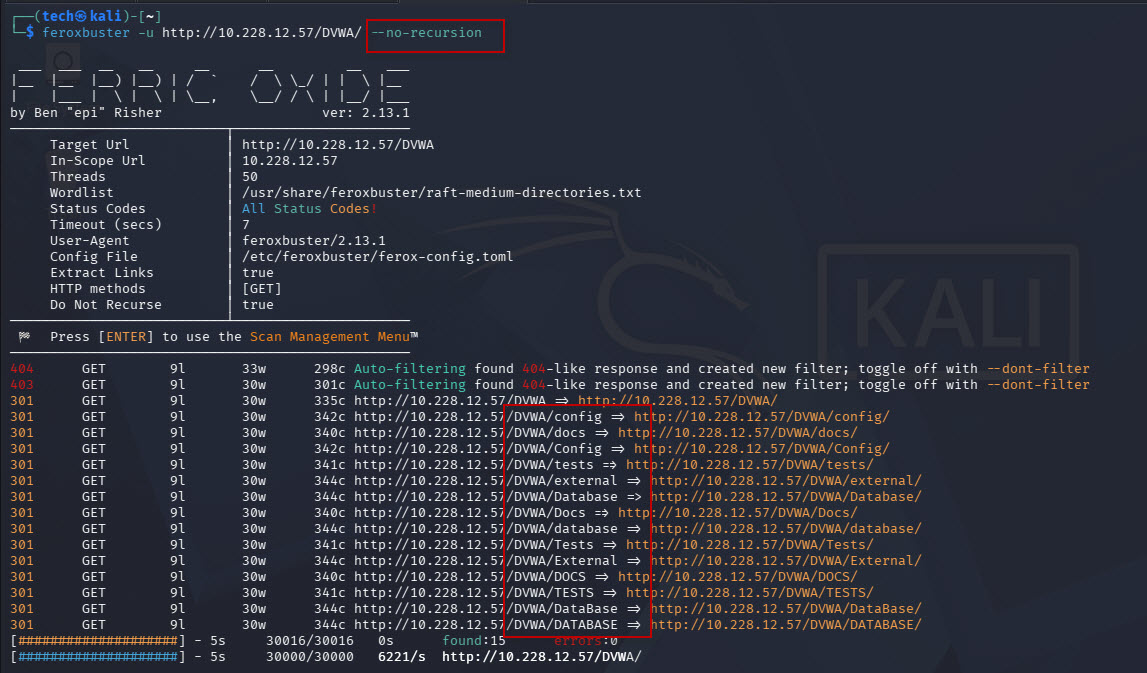Click the 335c size value in results
Image resolution: width=1147 pixels, height=673 pixels.
(330, 401)
